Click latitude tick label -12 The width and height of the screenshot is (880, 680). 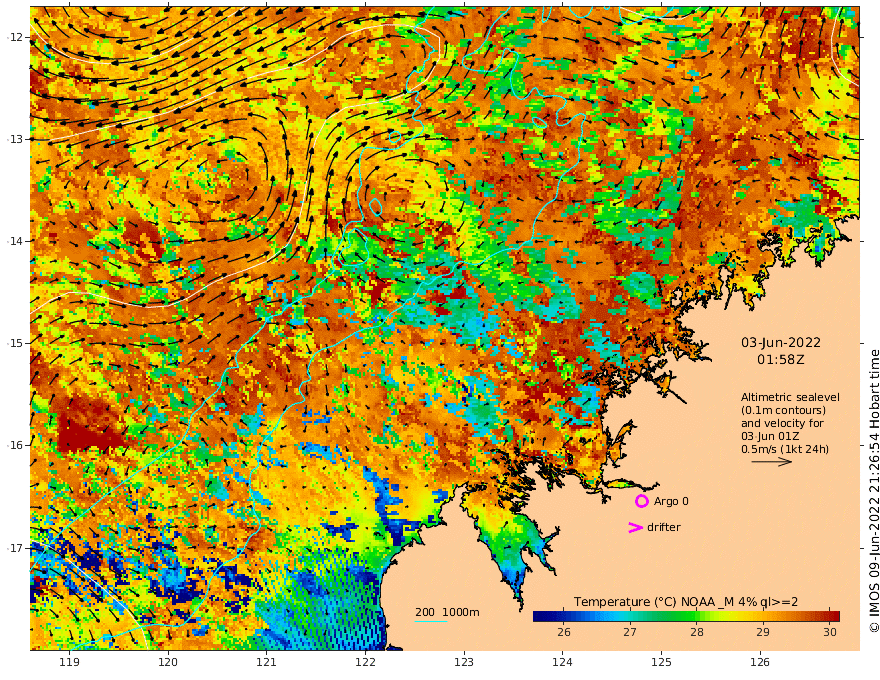pos(14,37)
